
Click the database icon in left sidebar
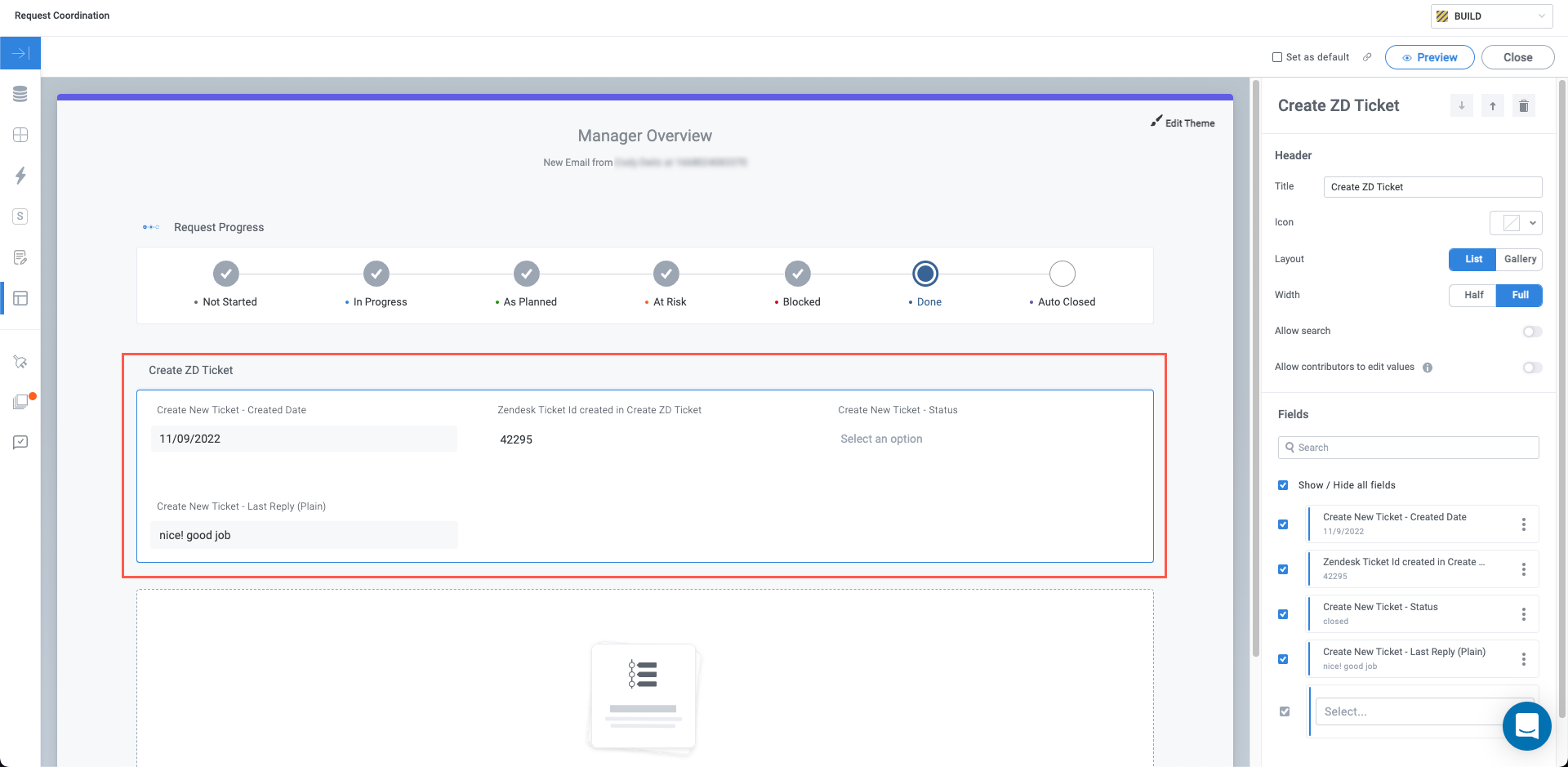[20, 94]
